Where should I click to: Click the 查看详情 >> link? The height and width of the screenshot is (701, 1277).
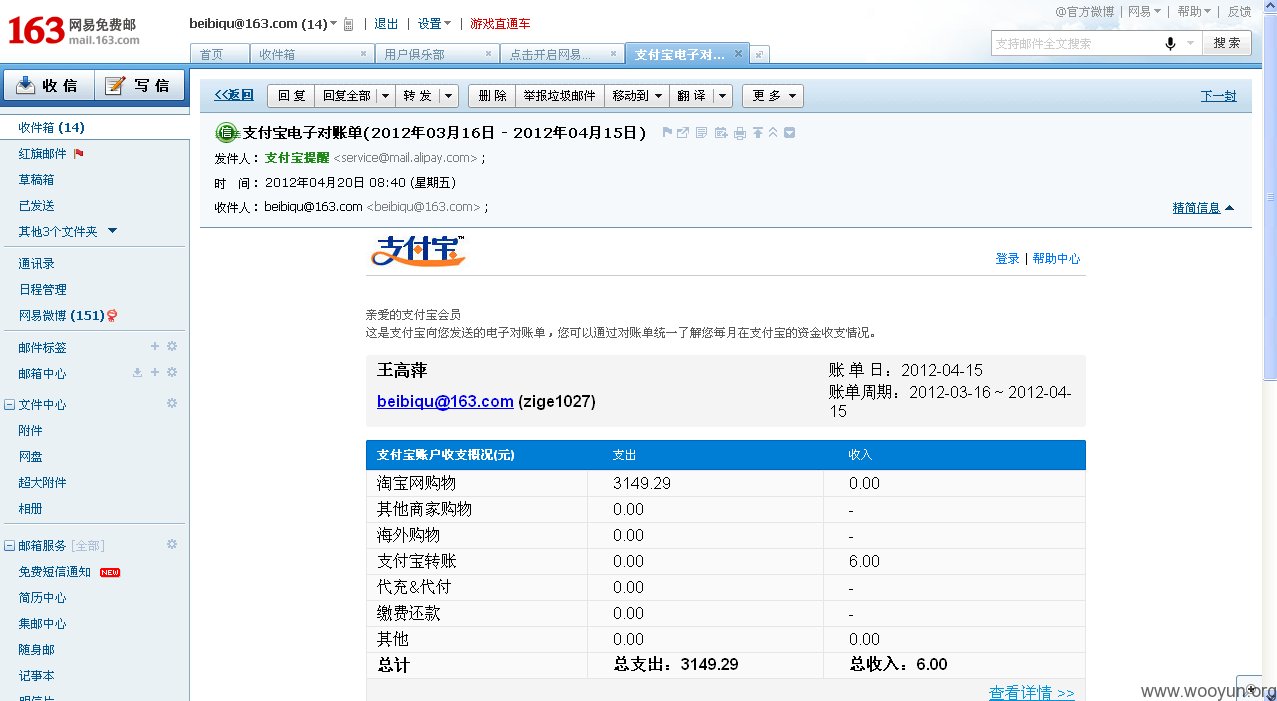point(1032,692)
